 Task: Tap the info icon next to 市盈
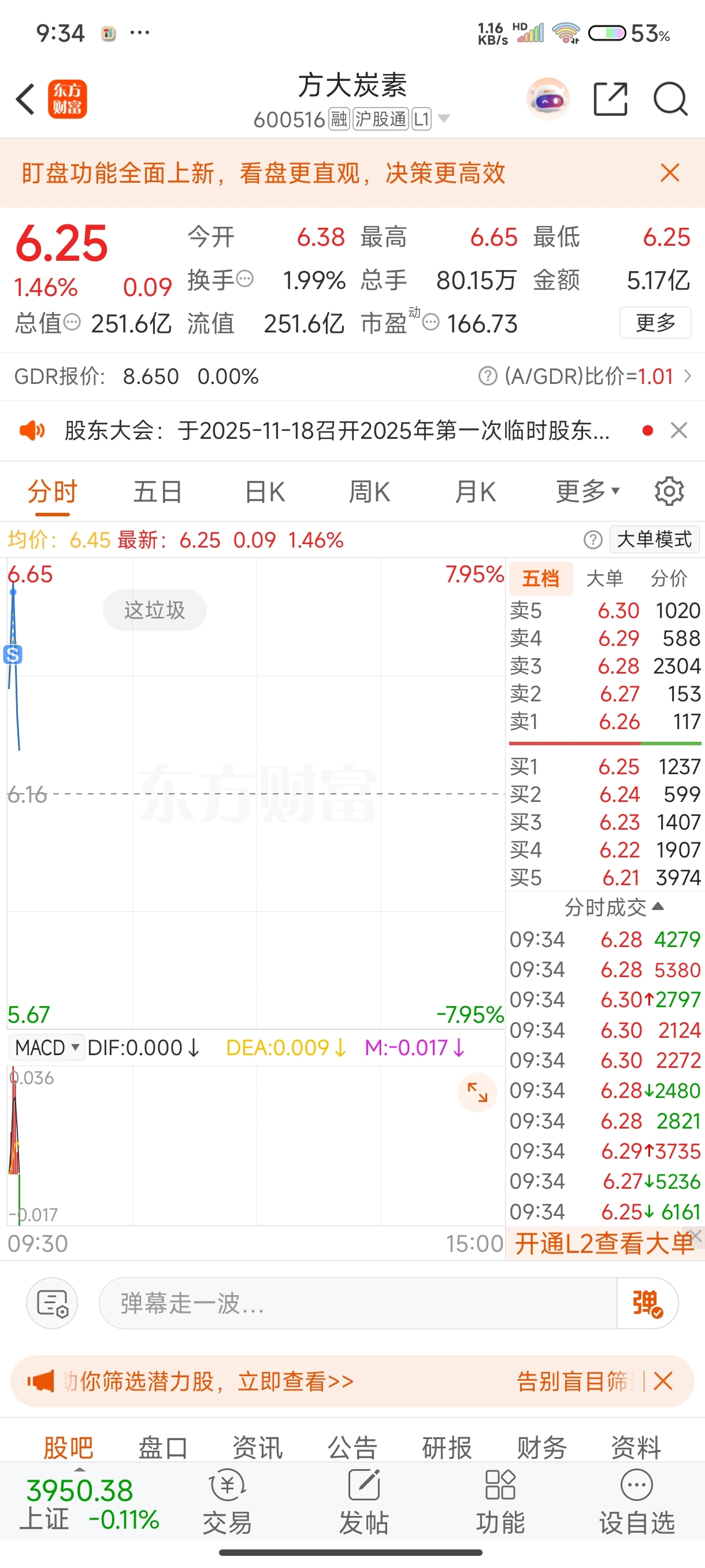pyautogui.click(x=431, y=322)
